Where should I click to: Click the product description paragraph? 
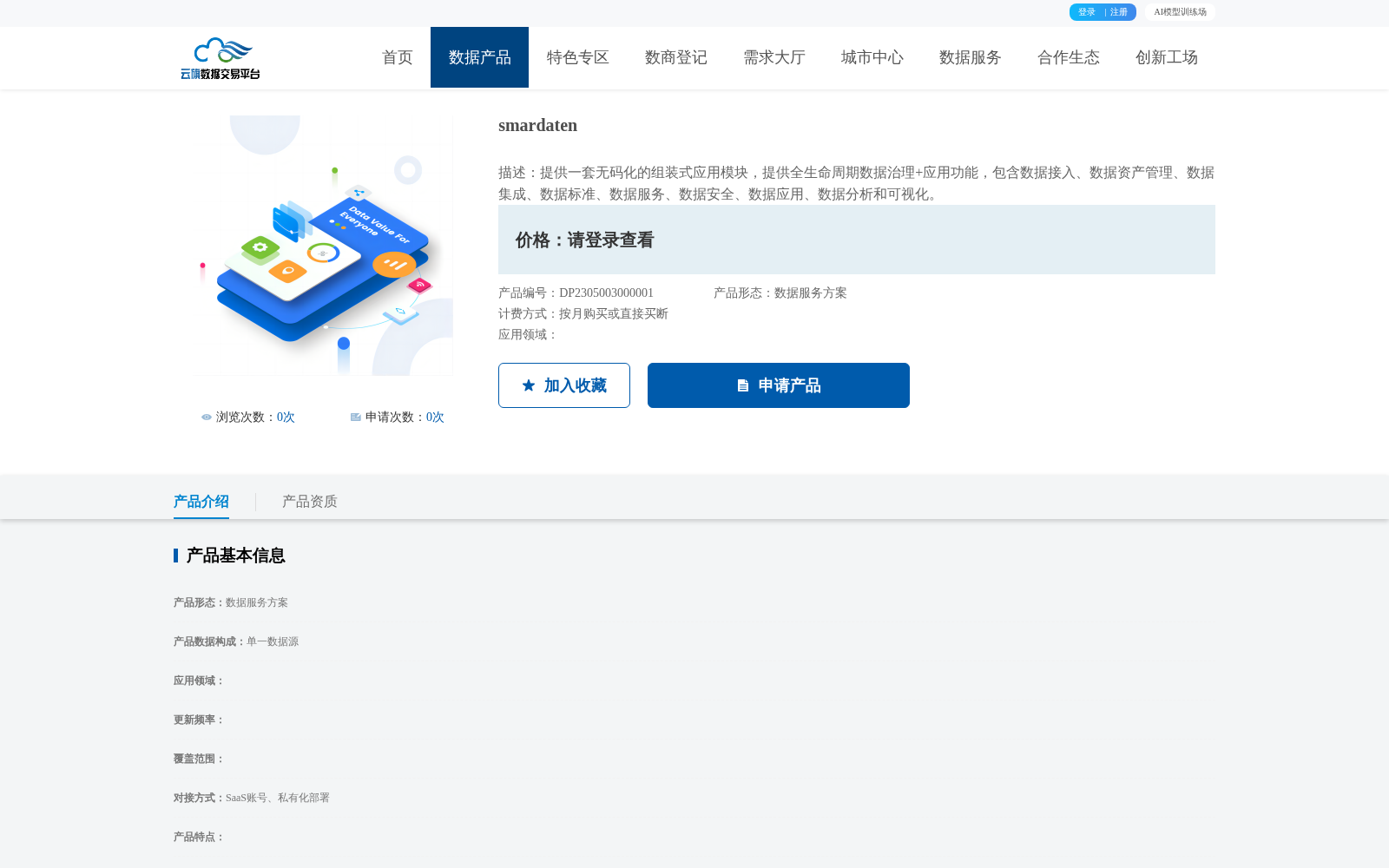857,183
